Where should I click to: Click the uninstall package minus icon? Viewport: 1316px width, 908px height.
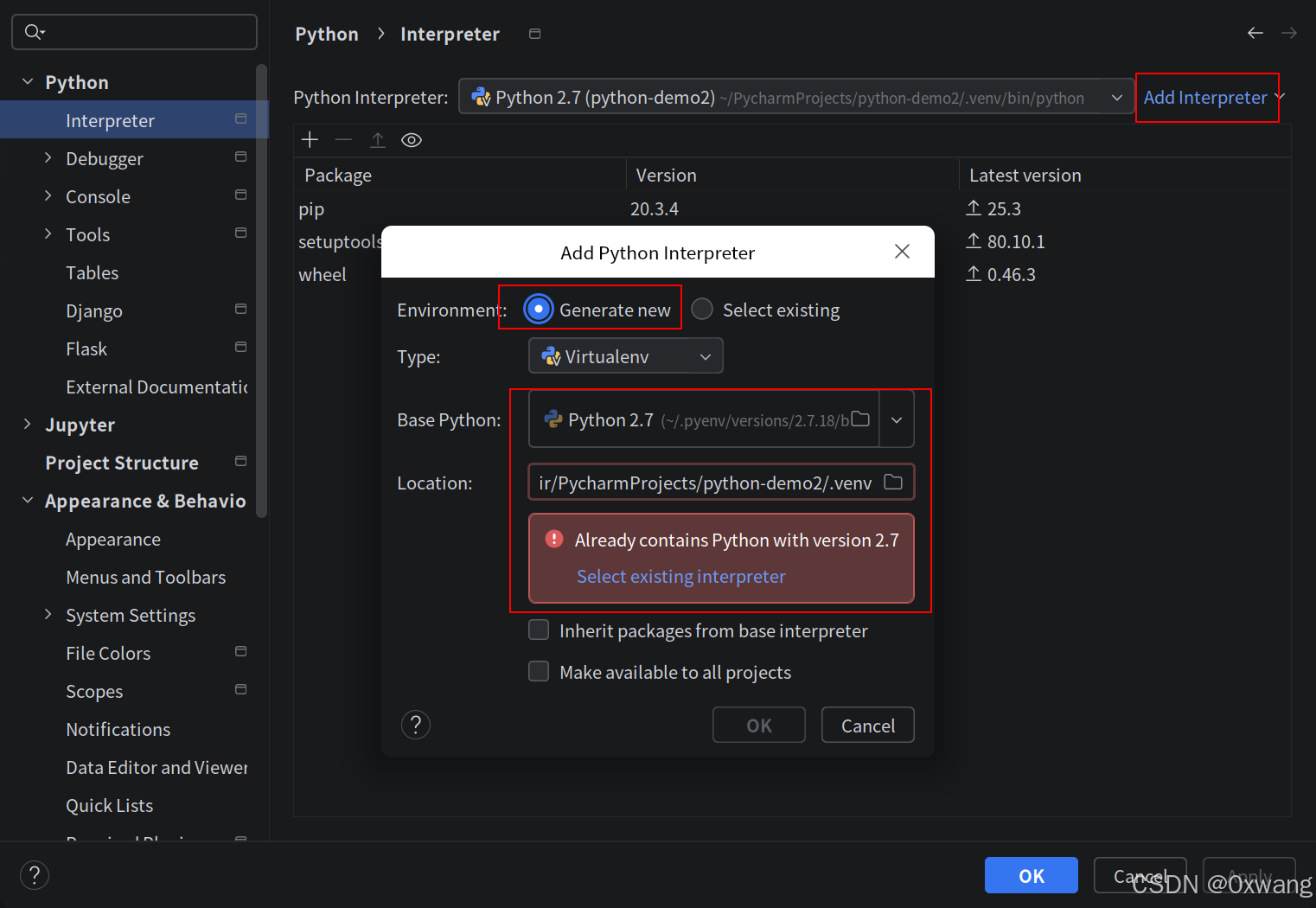tap(343, 140)
